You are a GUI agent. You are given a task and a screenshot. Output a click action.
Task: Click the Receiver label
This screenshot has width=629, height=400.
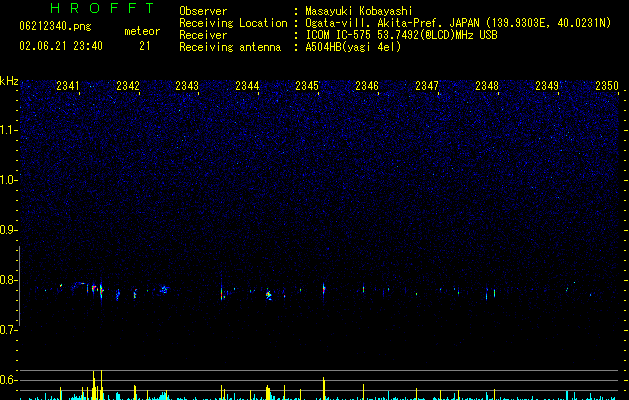coord(203,35)
